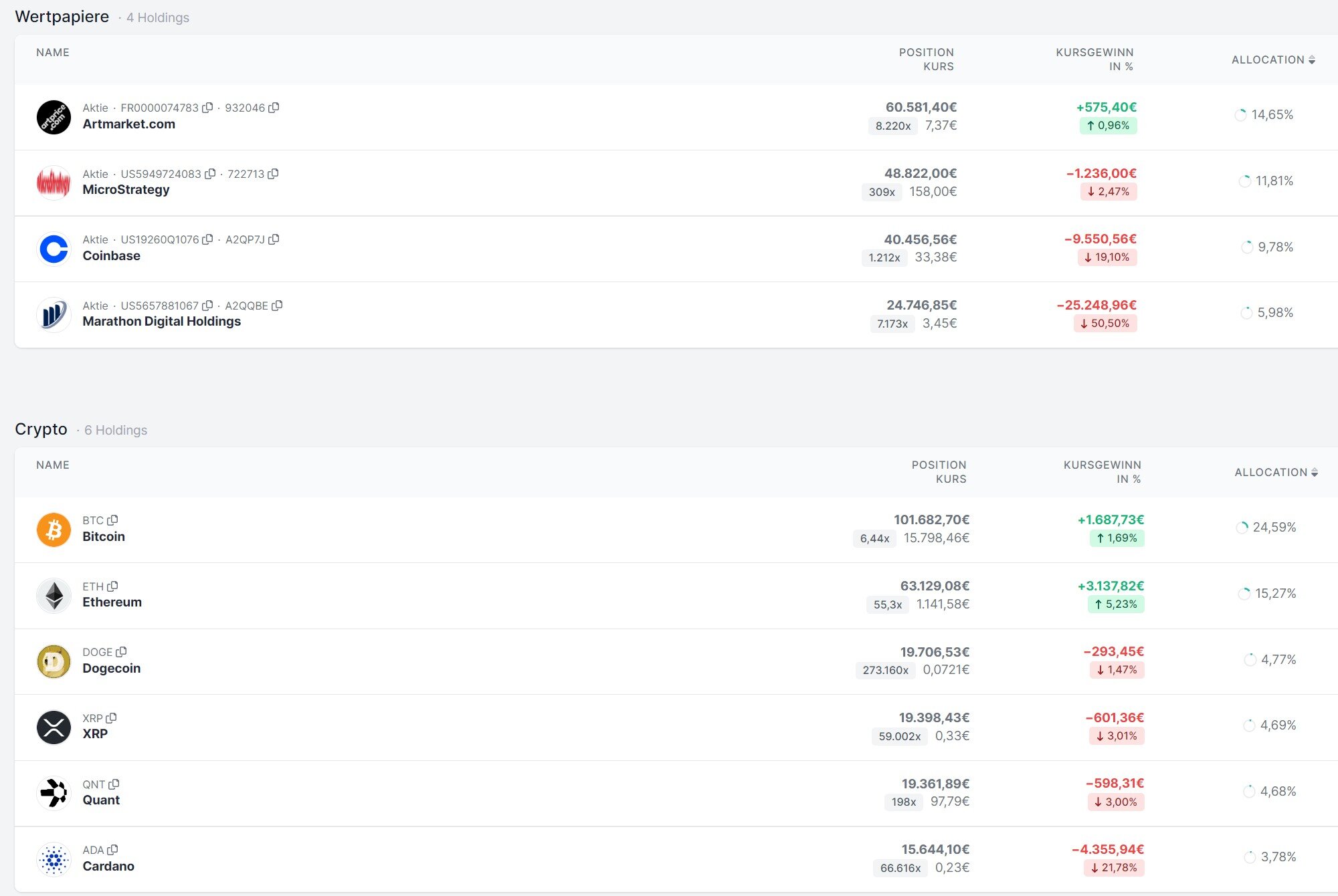Viewport: 1338px width, 896px height.
Task: Open the Bitcoin holding
Action: (104, 537)
